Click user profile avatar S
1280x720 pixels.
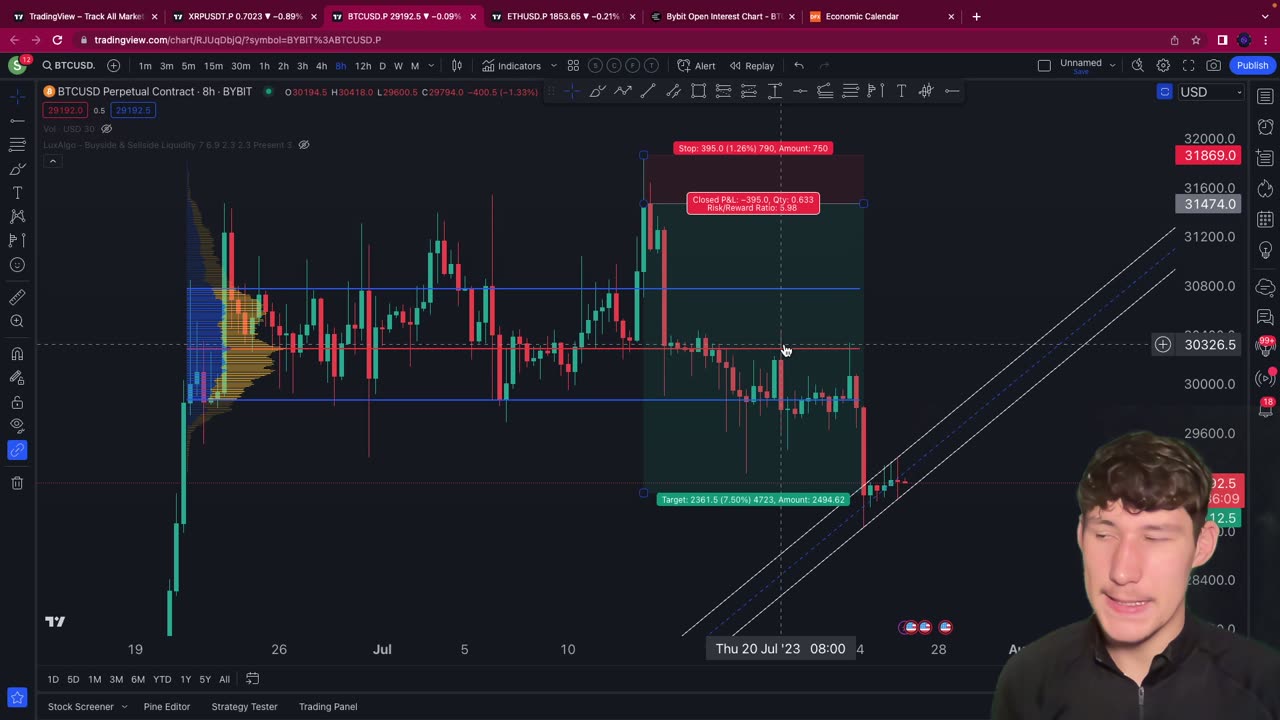(16, 65)
